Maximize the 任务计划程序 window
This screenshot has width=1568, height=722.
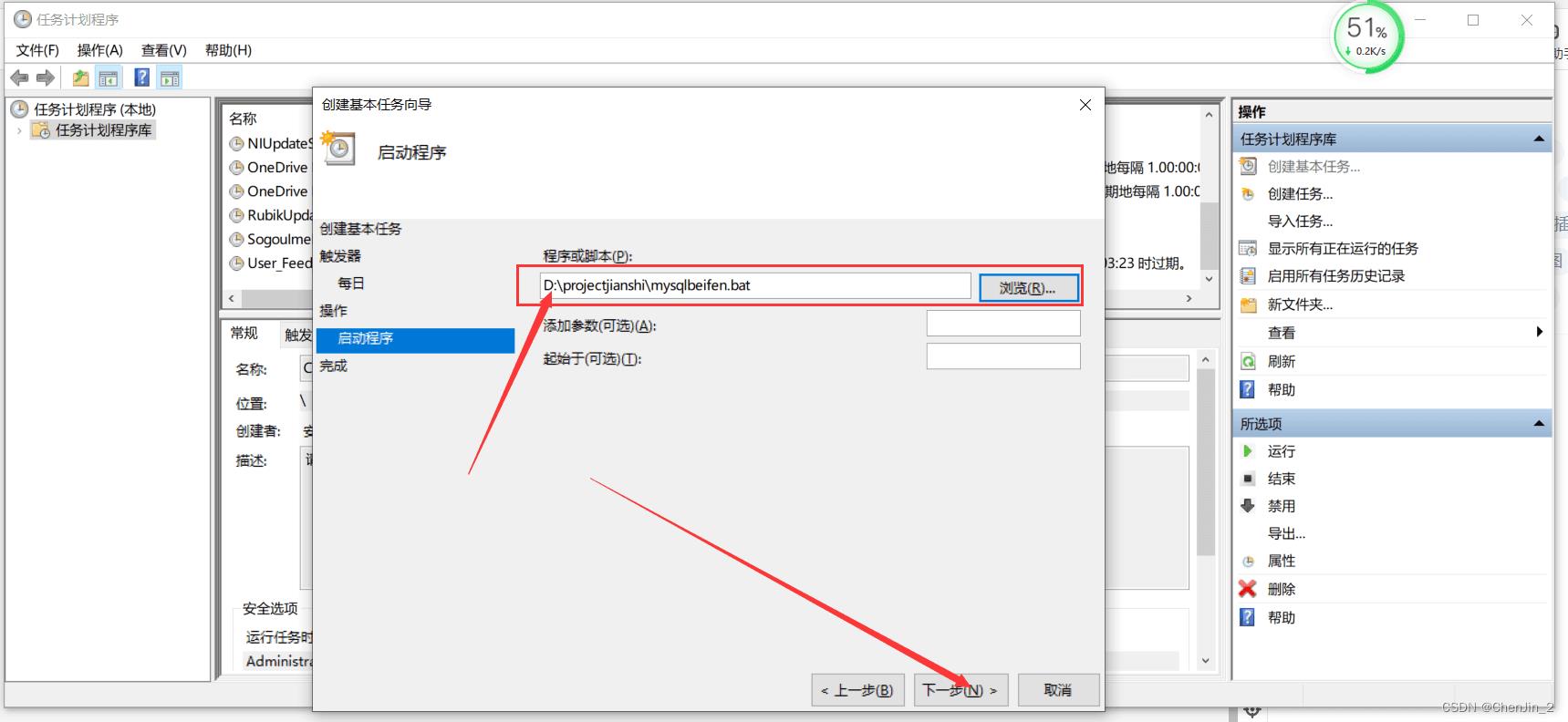[x=1473, y=20]
